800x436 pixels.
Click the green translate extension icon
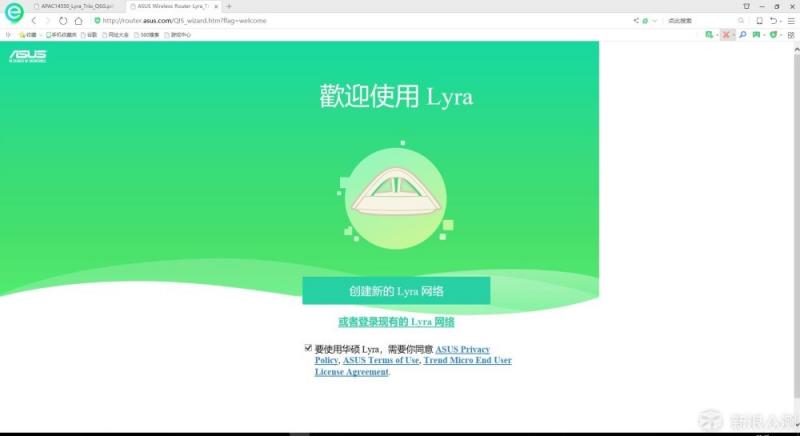coord(709,35)
